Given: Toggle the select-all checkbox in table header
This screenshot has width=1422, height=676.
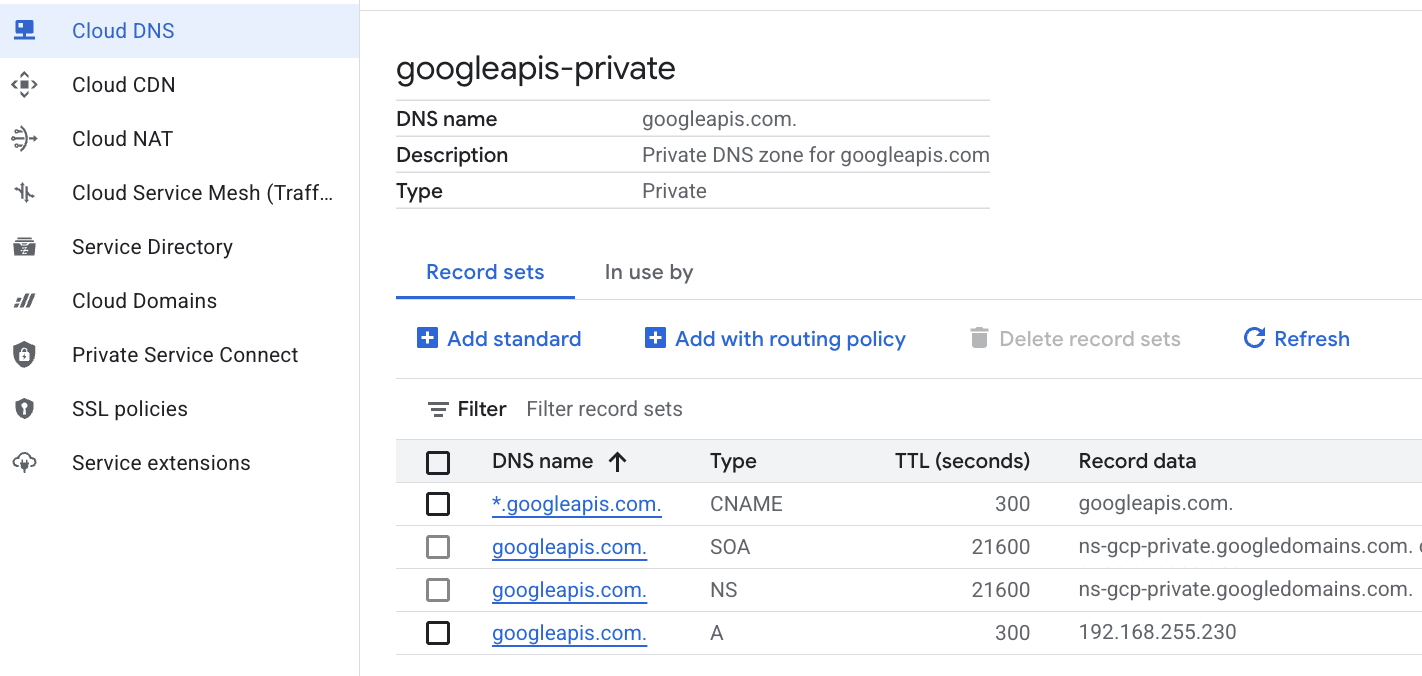Looking at the screenshot, I should click(x=438, y=462).
